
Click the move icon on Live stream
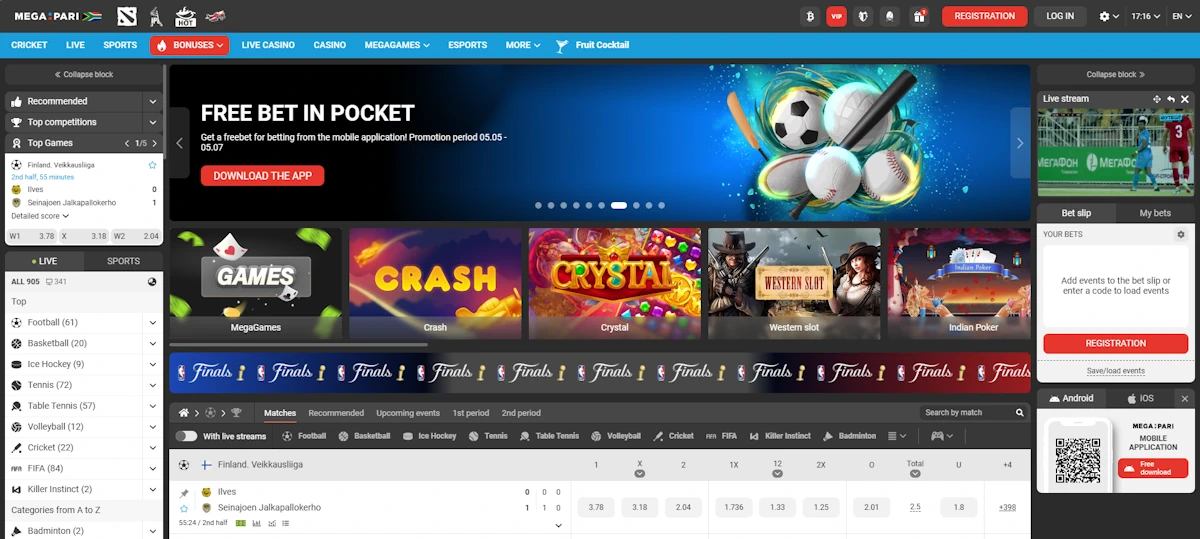pos(1156,99)
